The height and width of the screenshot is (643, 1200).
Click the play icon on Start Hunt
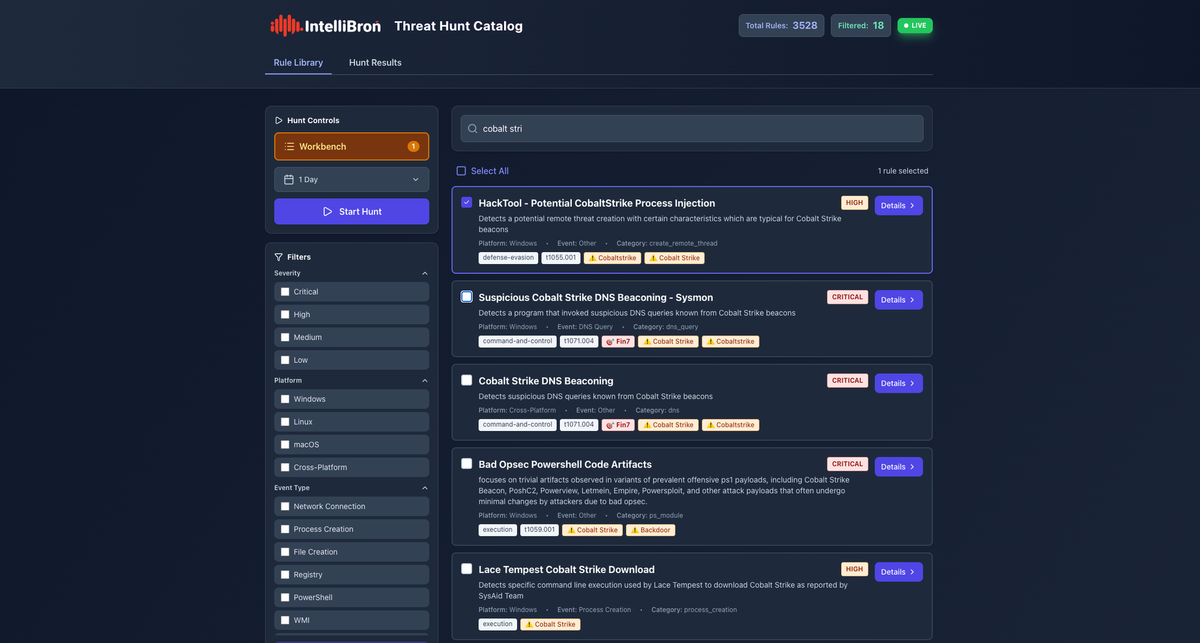(x=328, y=212)
